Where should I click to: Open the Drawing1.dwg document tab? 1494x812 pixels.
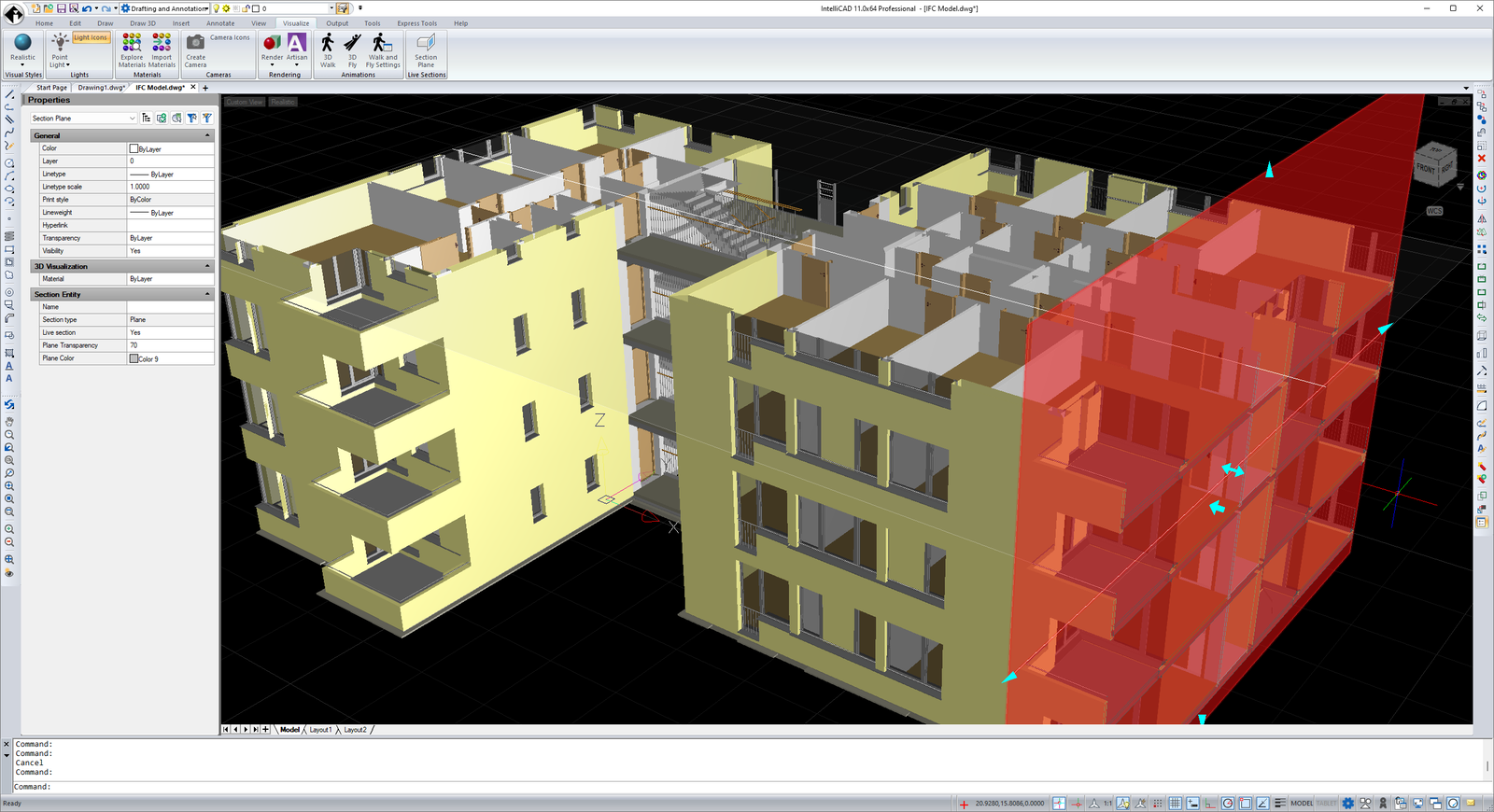coord(101,88)
